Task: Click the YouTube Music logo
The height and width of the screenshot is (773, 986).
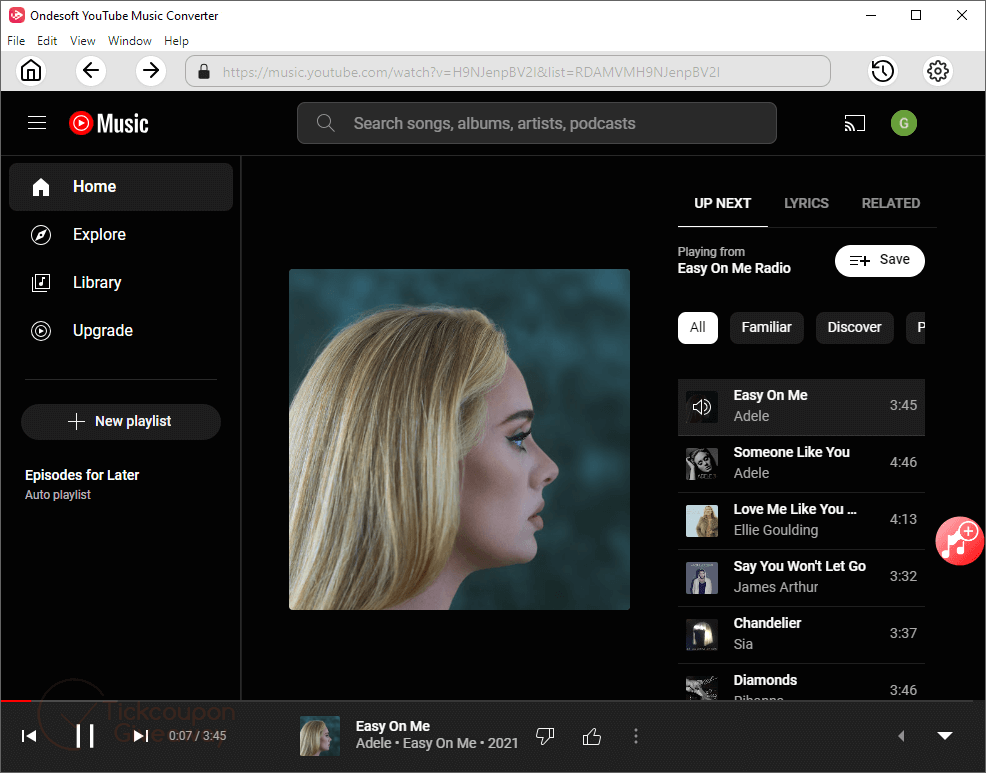Action: 109,123
